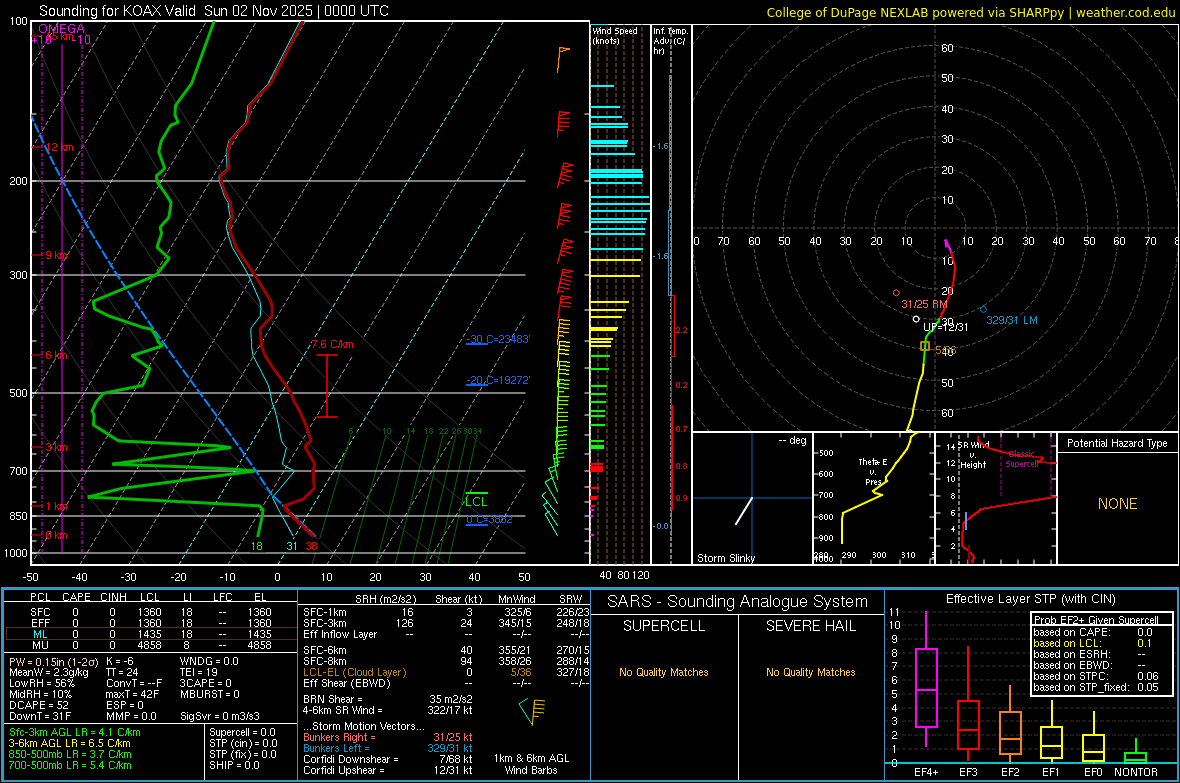Click 700-500mb LR = 5.4 C/km
Viewport: 1180px width, 783px height.
(70, 765)
